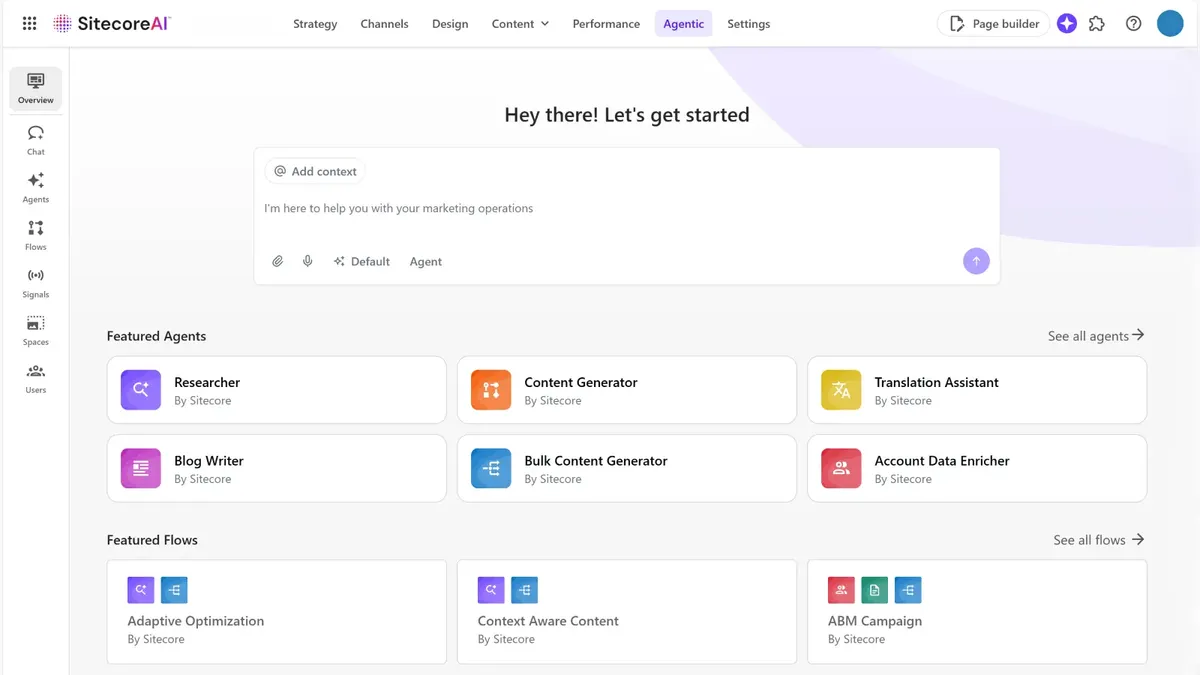
Task: Switch to the Performance tab
Action: click(x=606, y=24)
